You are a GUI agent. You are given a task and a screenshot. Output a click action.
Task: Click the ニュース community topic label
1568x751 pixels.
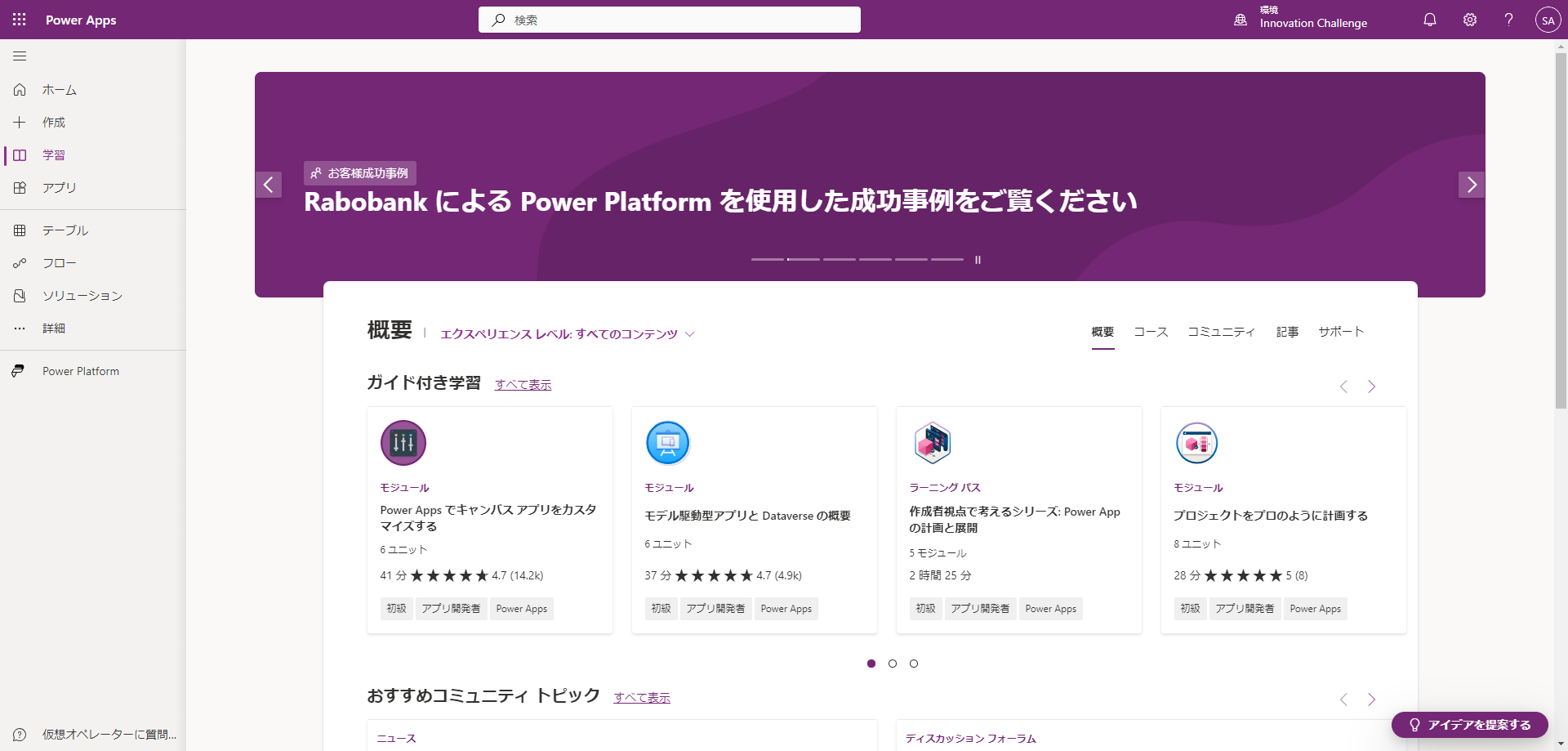pyautogui.click(x=397, y=739)
